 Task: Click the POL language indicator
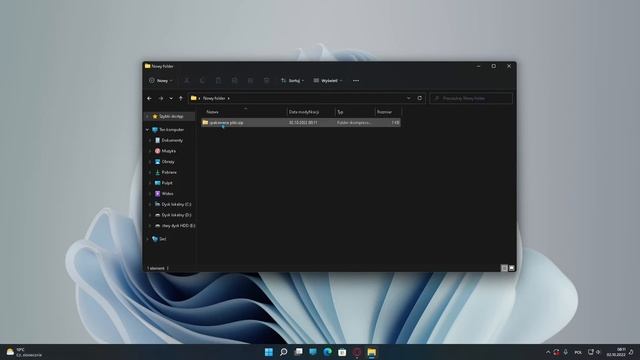(578, 352)
